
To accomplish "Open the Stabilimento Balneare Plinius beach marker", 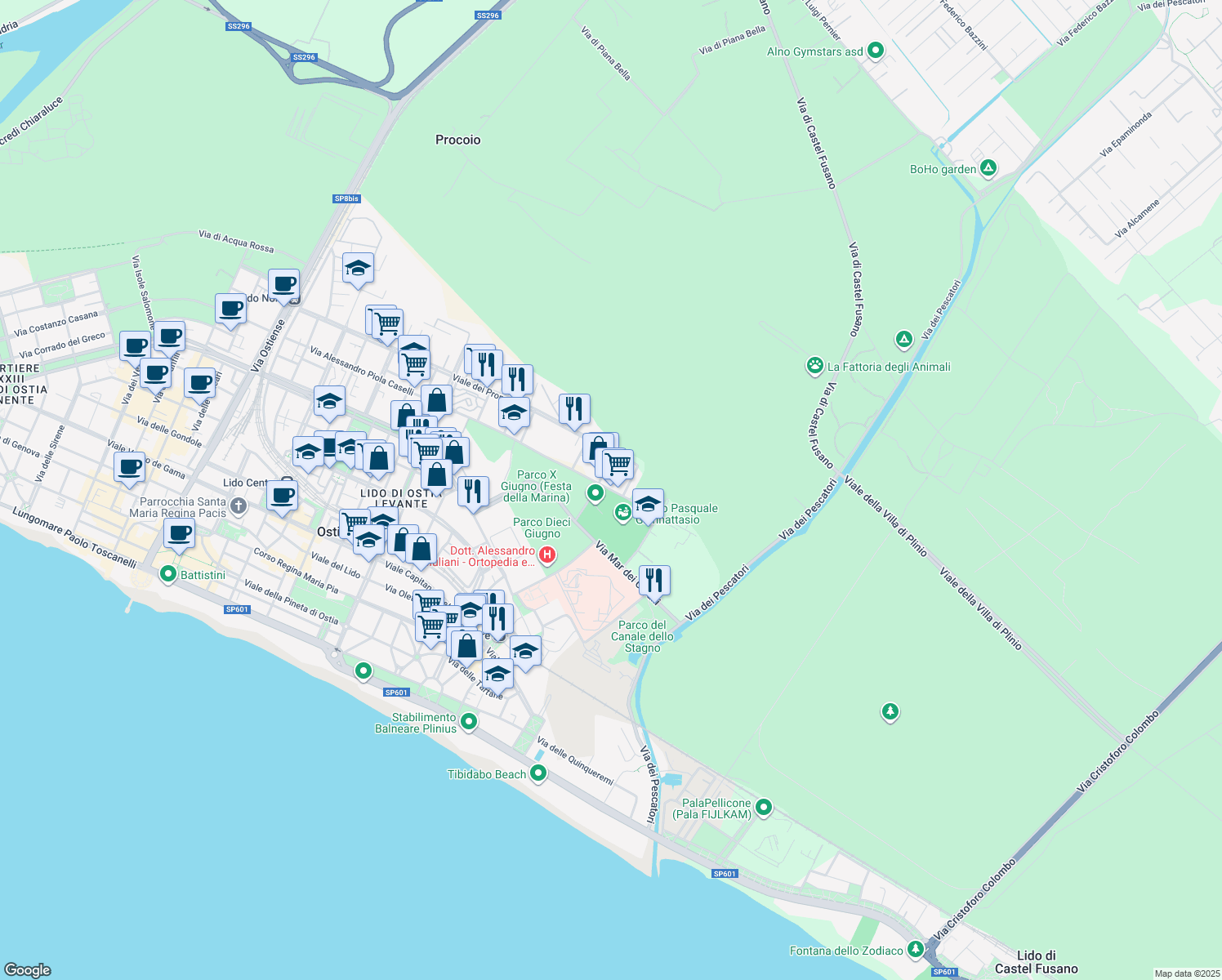I will coord(468,722).
